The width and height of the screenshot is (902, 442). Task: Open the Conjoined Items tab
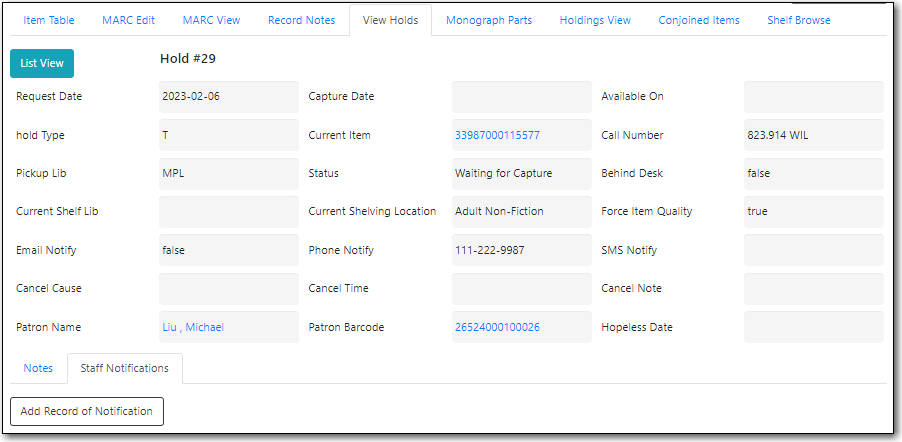pos(699,20)
